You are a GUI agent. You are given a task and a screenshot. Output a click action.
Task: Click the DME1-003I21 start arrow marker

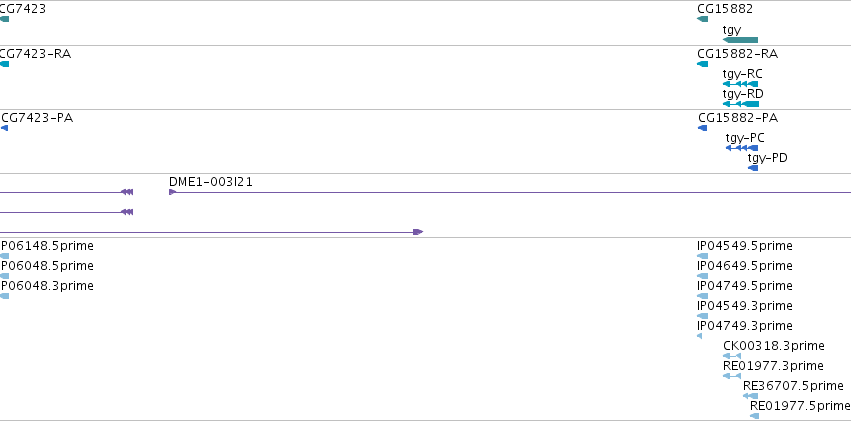coord(173,192)
